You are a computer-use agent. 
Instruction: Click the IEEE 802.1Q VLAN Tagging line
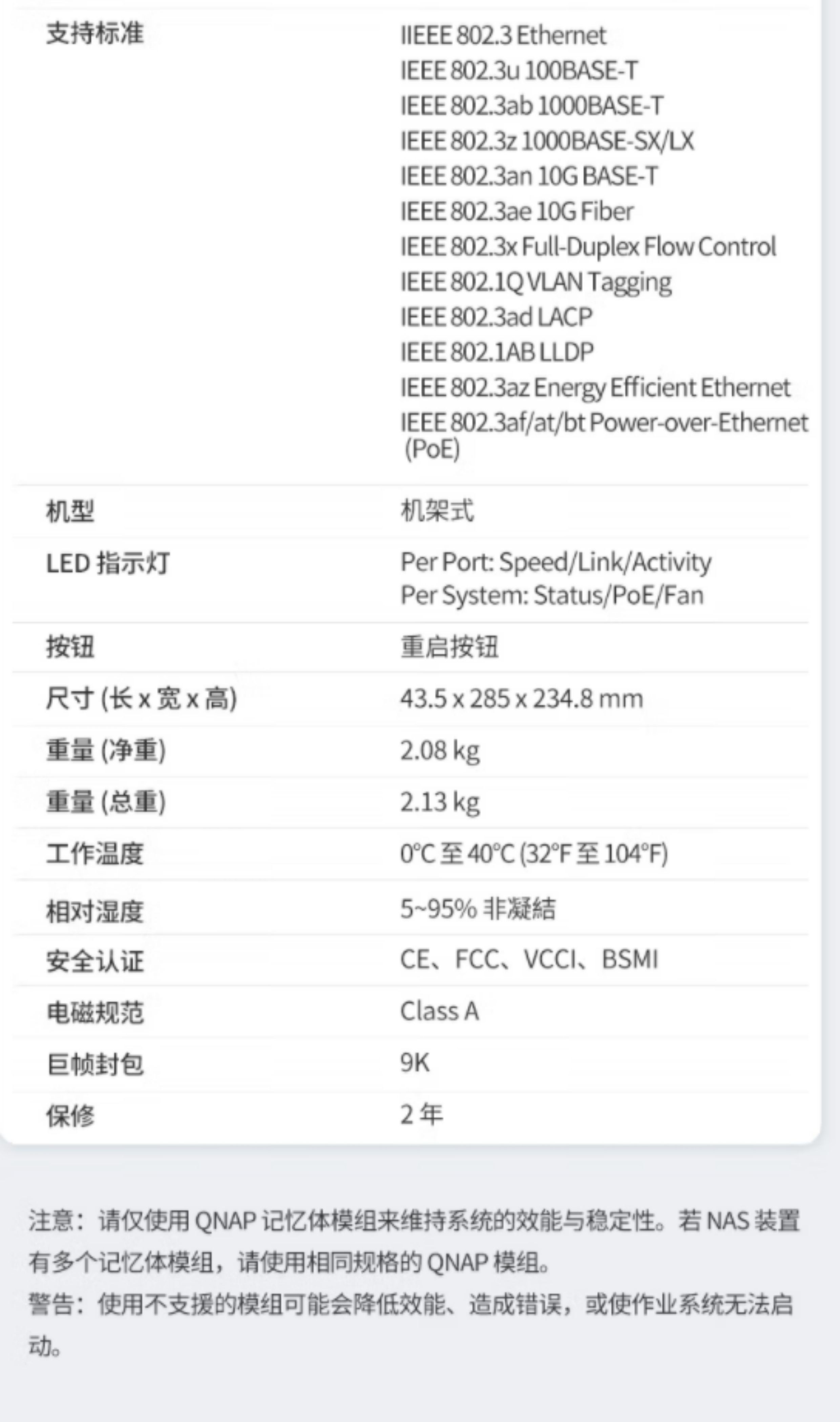click(x=535, y=282)
